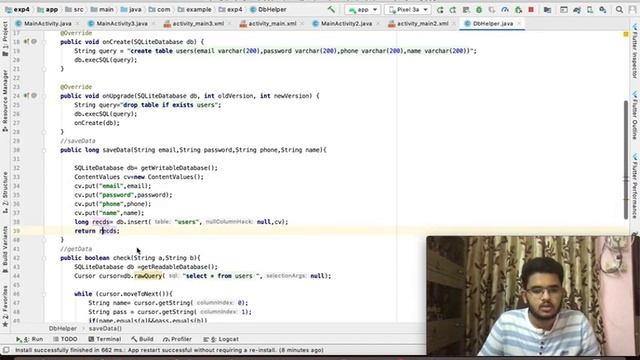Click the Sync Project with Gradle icon

click(x=577, y=9)
